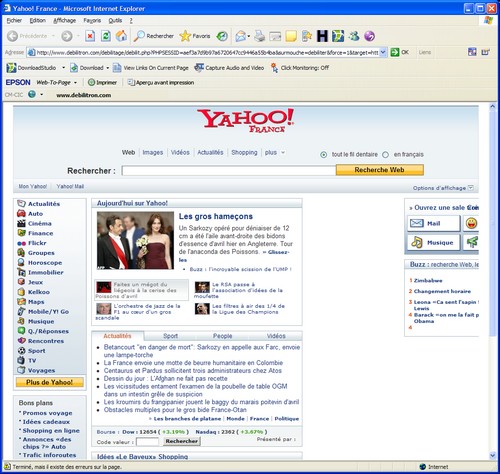Viewport: 500px width, 474px height.
Task: Click the smiley face icon in right panel
Action: 471,223
